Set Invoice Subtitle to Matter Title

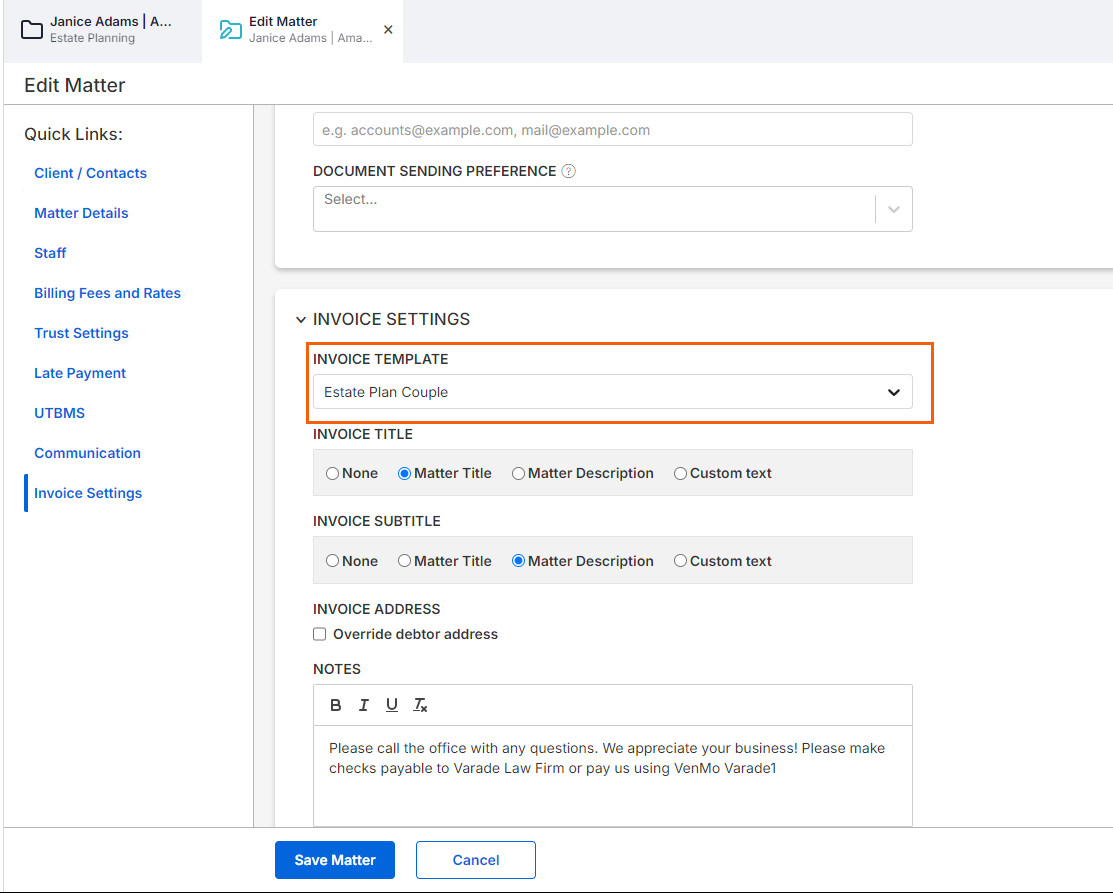point(405,562)
